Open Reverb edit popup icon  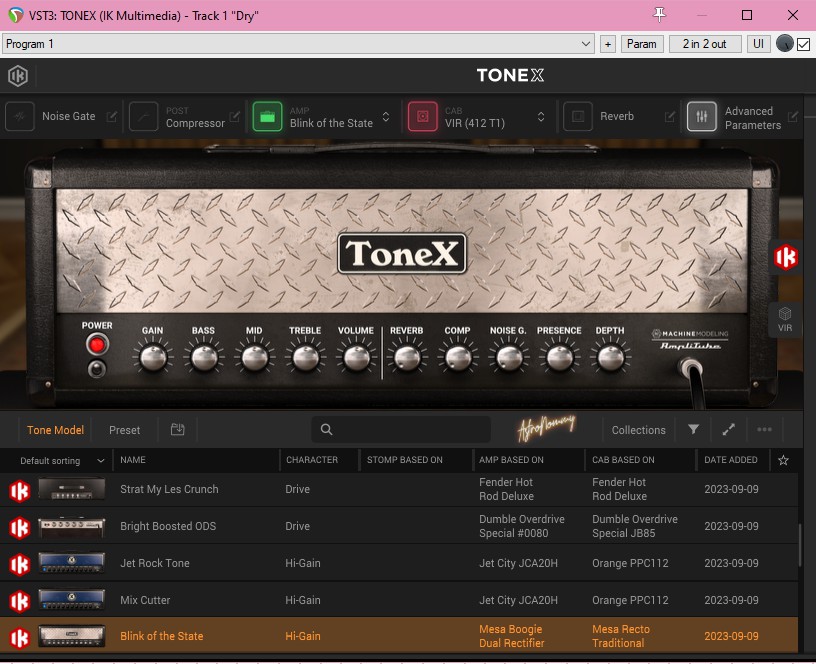[x=670, y=117]
